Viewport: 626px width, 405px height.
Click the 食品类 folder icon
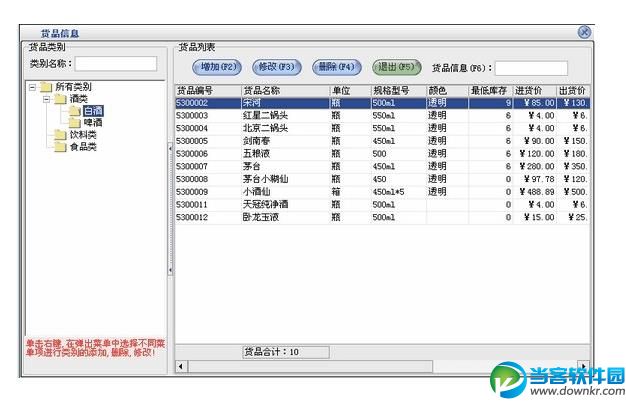click(60, 147)
